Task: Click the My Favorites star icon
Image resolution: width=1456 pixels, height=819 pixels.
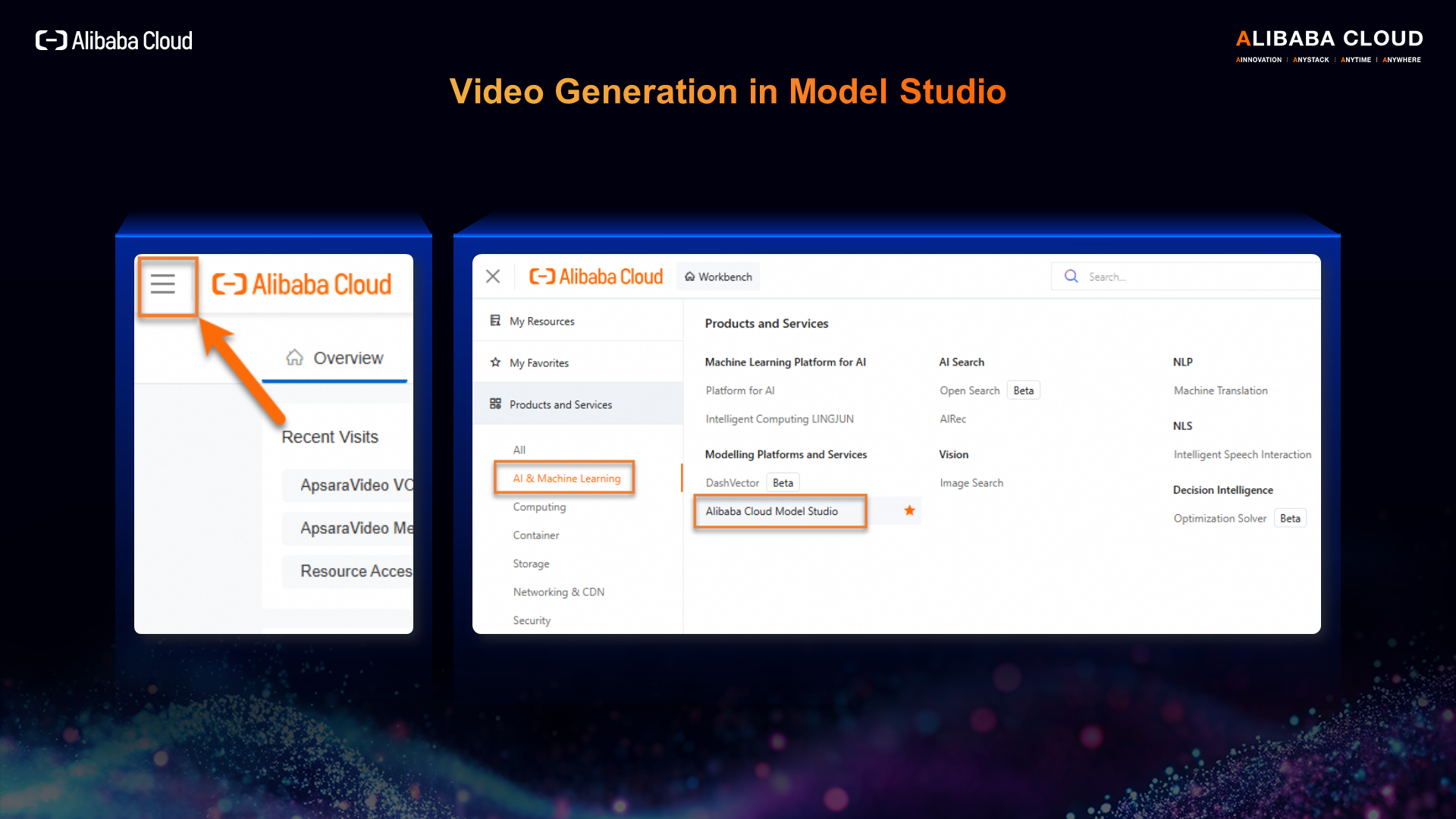Action: pyautogui.click(x=495, y=362)
